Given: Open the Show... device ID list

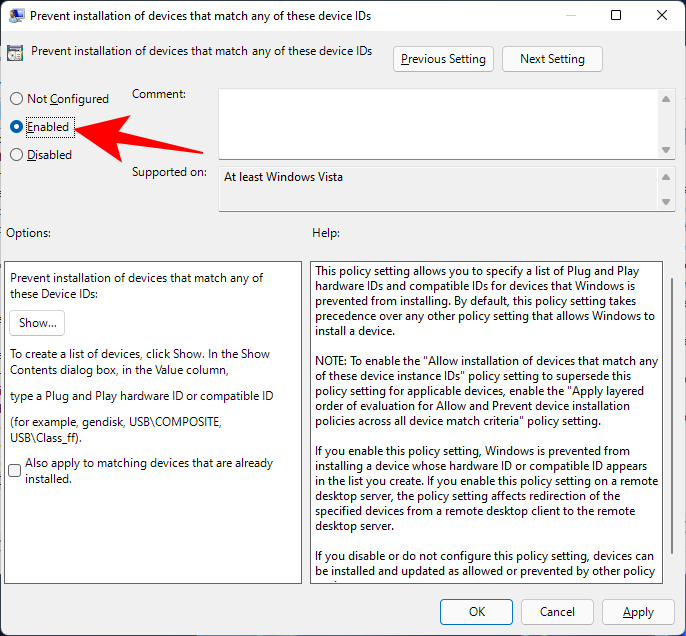Looking at the screenshot, I should (x=38, y=323).
